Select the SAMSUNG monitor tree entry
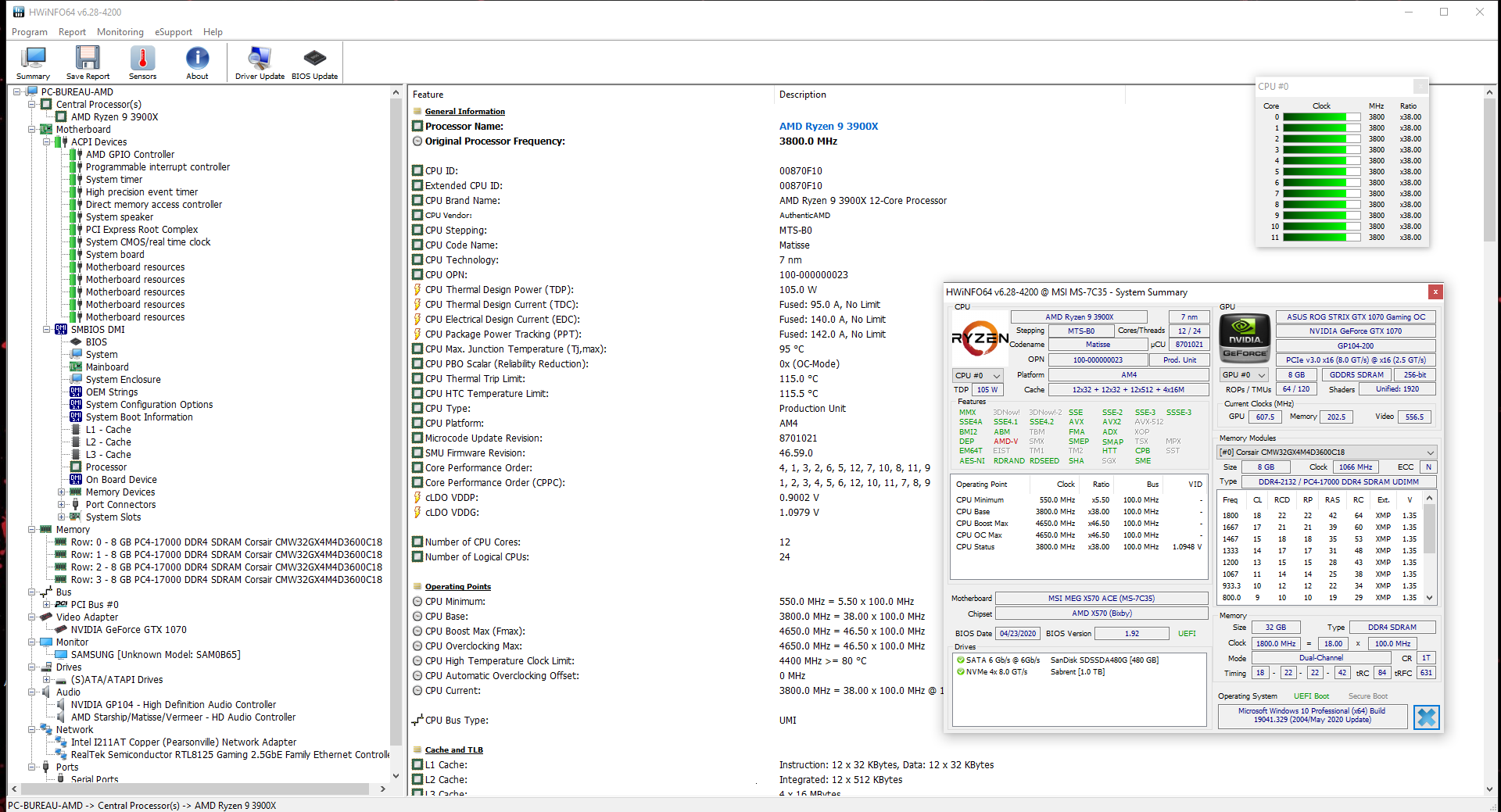This screenshot has width=1501, height=812. tap(156, 655)
